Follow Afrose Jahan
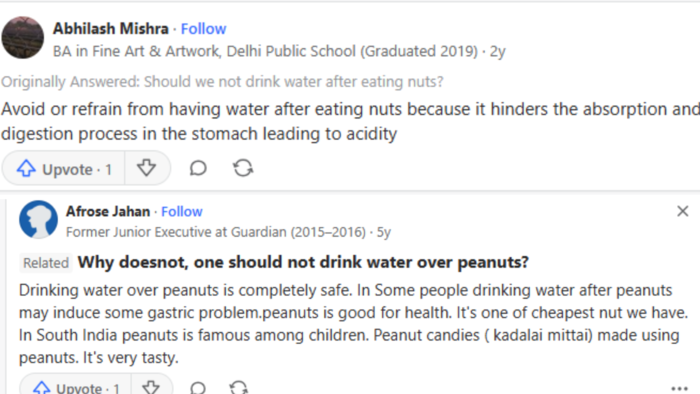Viewport: 700px width, 394px height. pos(182,212)
